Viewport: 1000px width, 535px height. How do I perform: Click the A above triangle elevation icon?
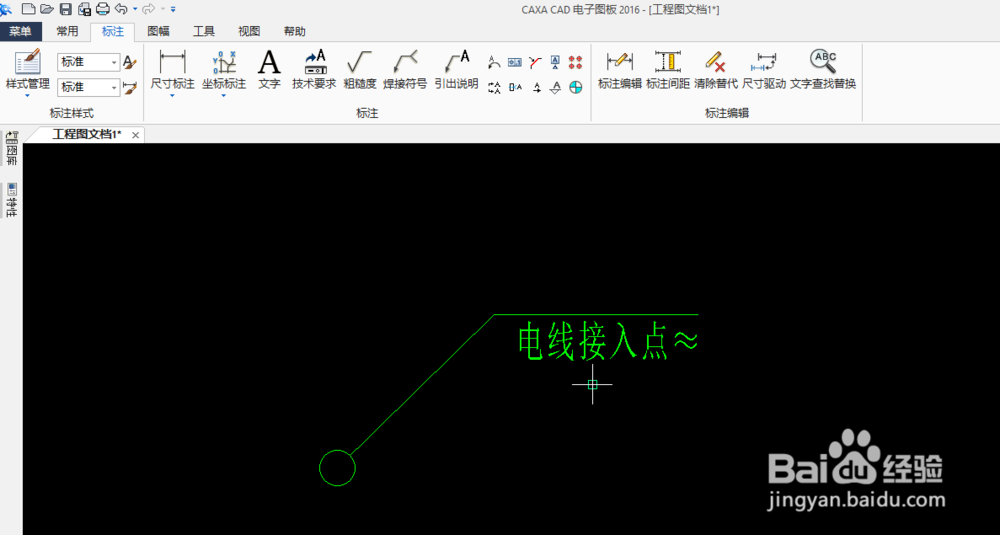[x=555, y=87]
